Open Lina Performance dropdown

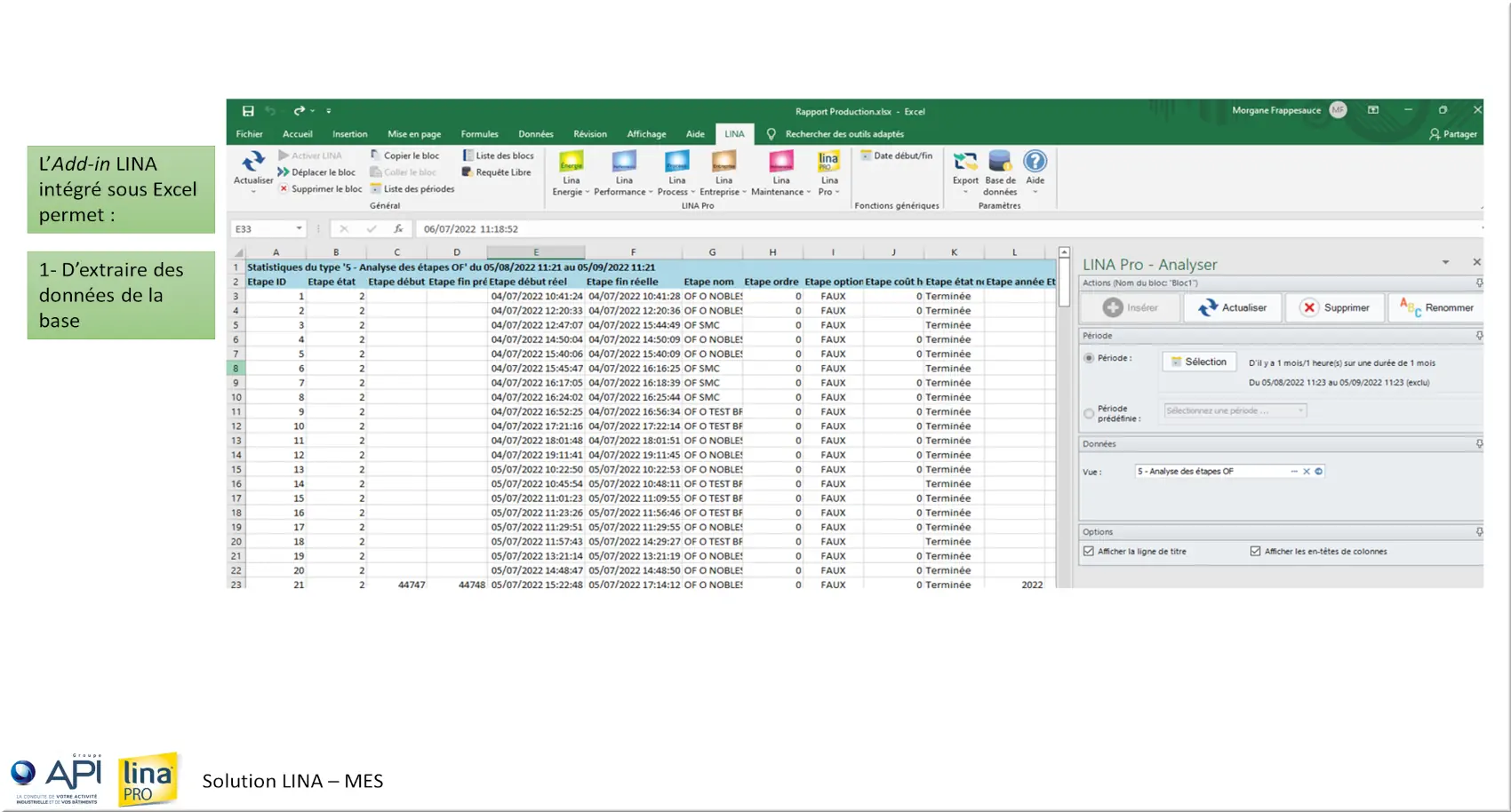(624, 173)
